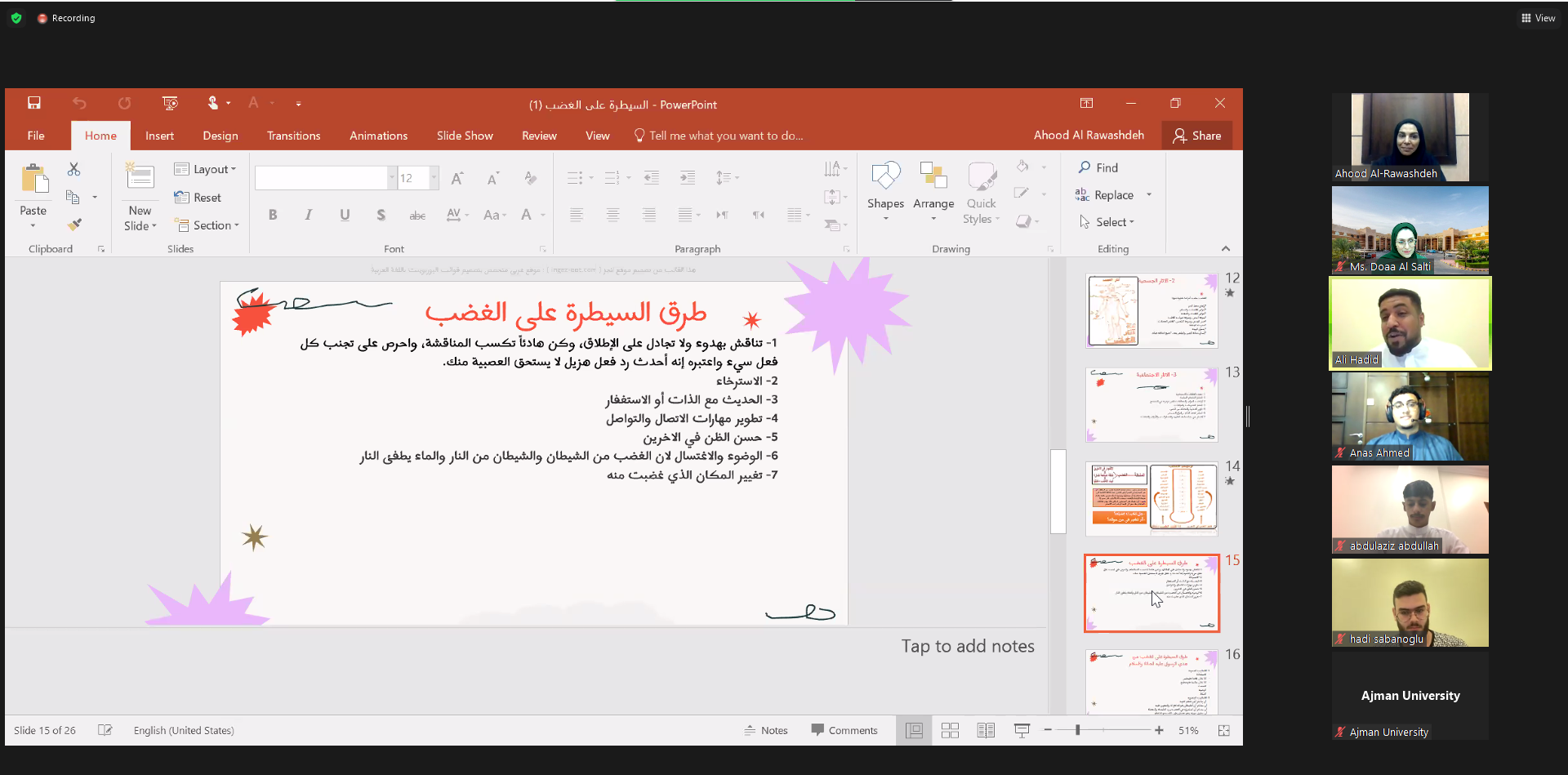The image size is (1568, 775).
Task: Open the Transitions ribbon tab
Action: click(x=293, y=136)
